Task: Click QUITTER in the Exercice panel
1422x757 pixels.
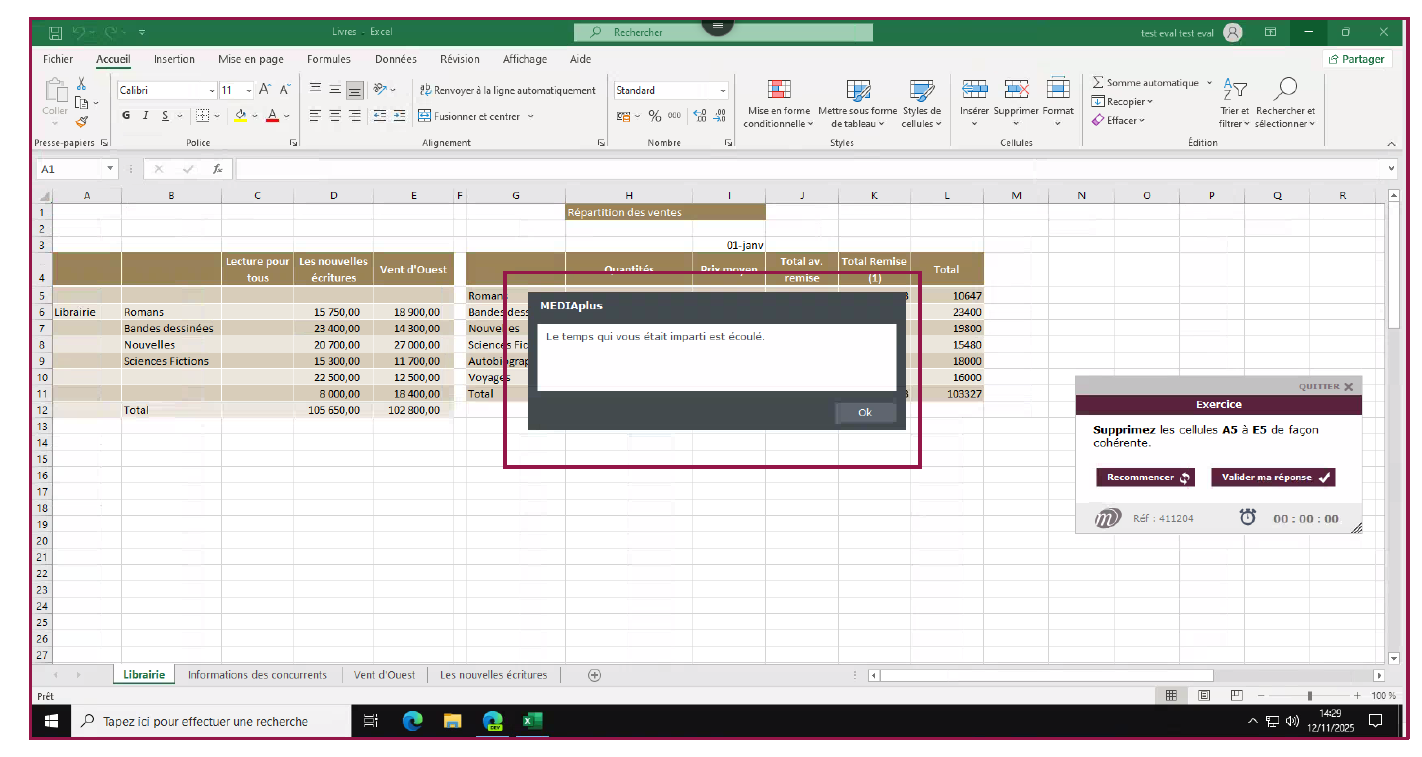Action: click(1326, 386)
